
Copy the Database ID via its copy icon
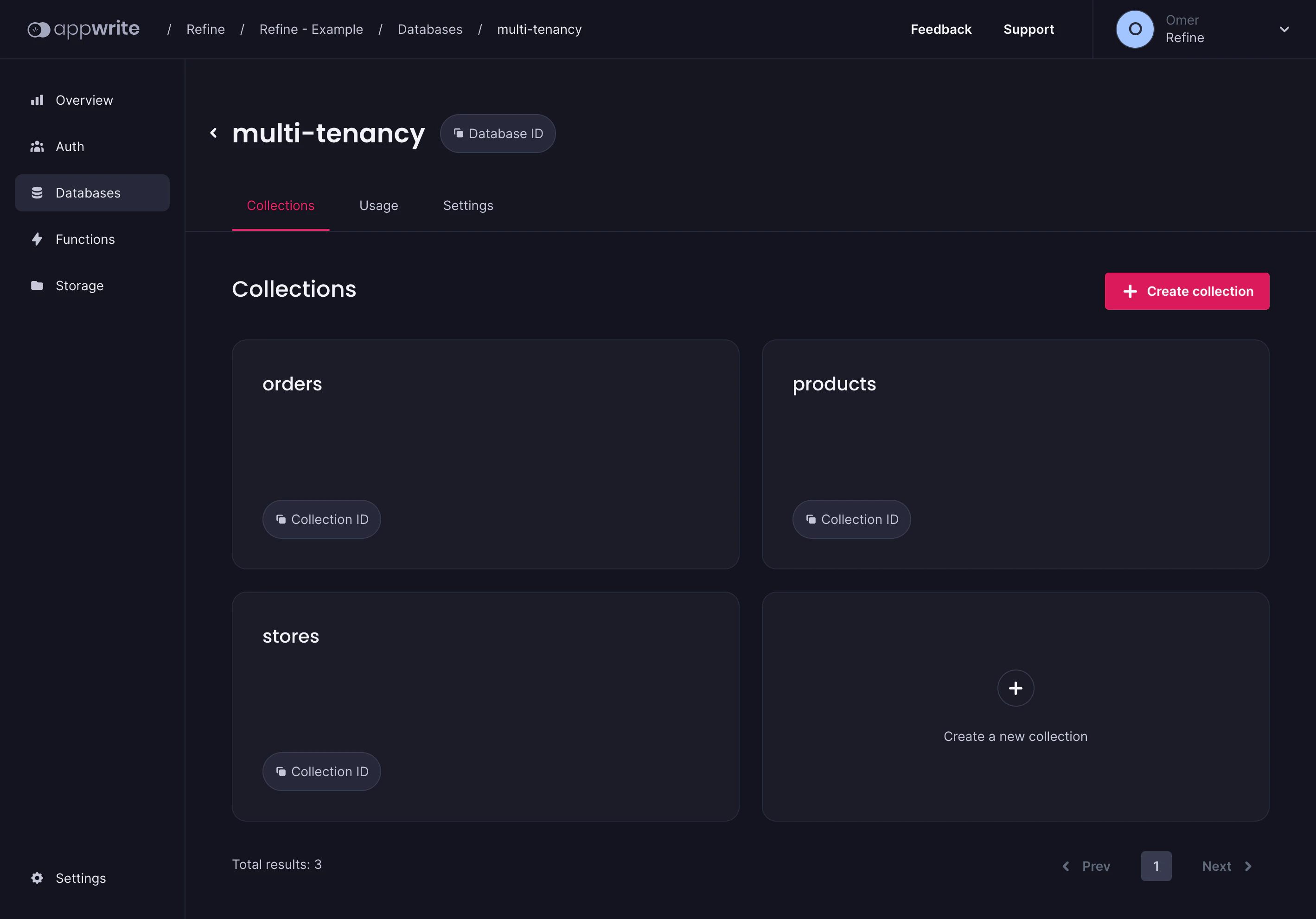(x=459, y=133)
